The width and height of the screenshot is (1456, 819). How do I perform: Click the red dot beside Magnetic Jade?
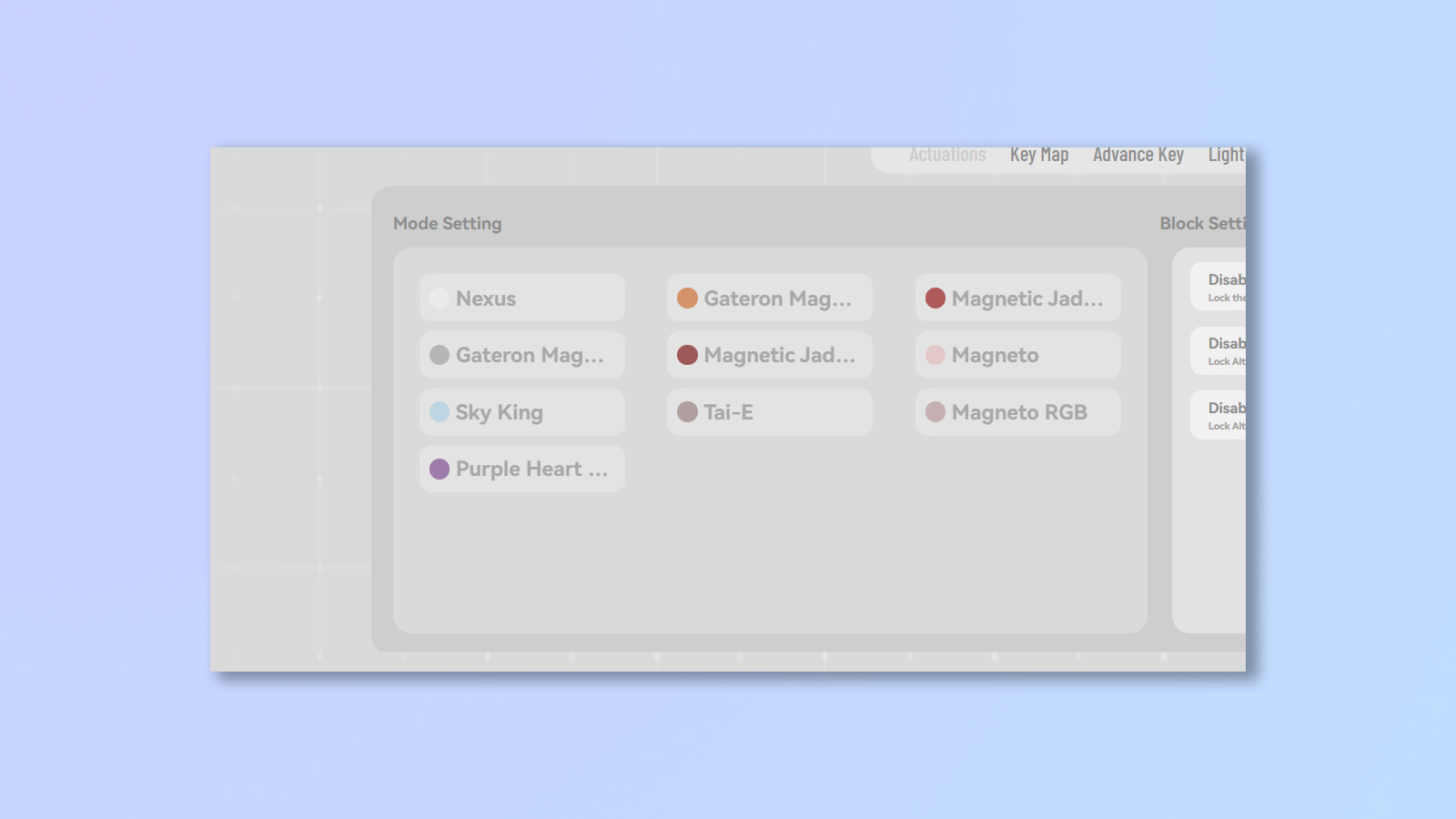coord(935,298)
